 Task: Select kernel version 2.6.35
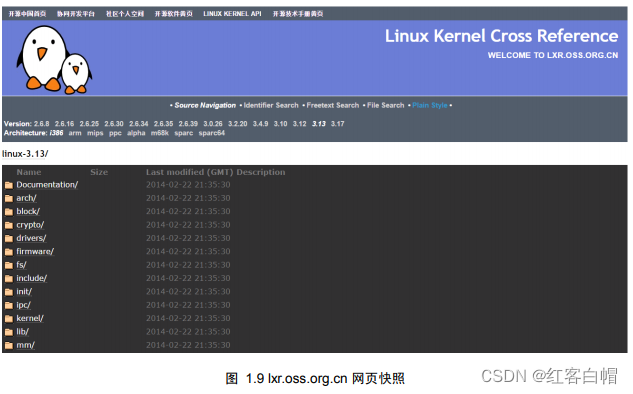pyautogui.click(x=163, y=124)
